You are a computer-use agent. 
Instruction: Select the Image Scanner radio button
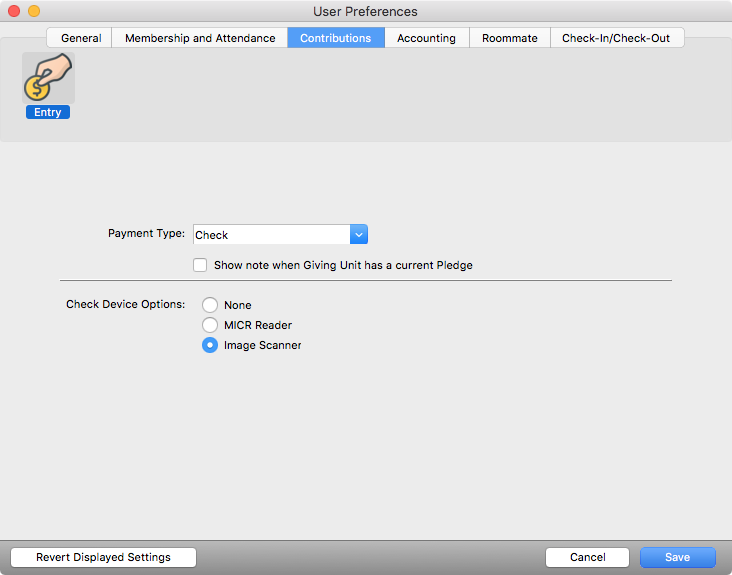(210, 345)
